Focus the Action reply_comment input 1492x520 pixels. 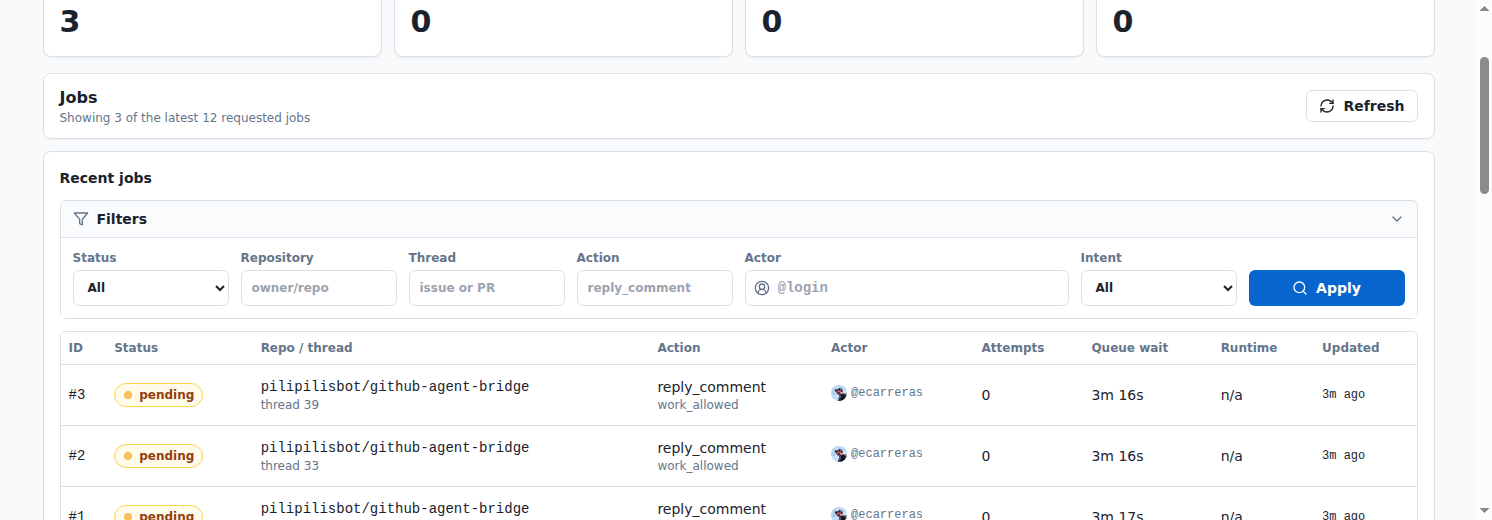(x=655, y=288)
